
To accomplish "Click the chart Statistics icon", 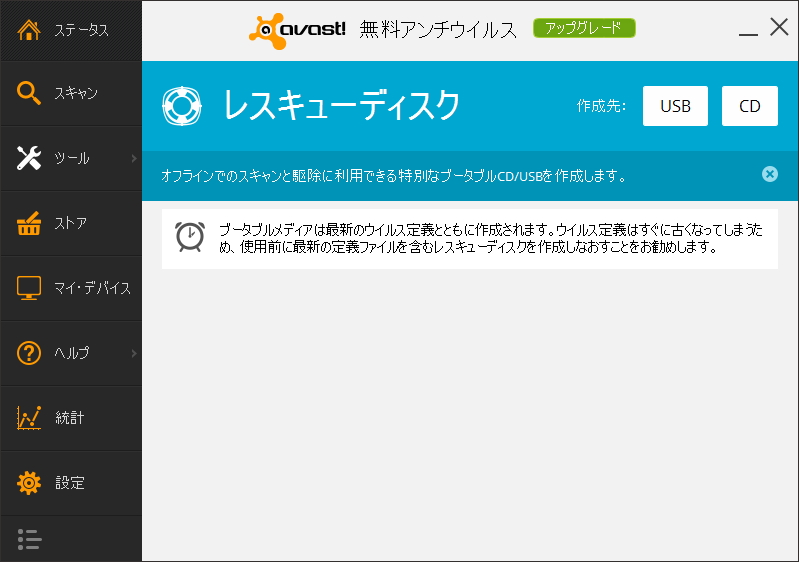I will pyautogui.click(x=29, y=418).
